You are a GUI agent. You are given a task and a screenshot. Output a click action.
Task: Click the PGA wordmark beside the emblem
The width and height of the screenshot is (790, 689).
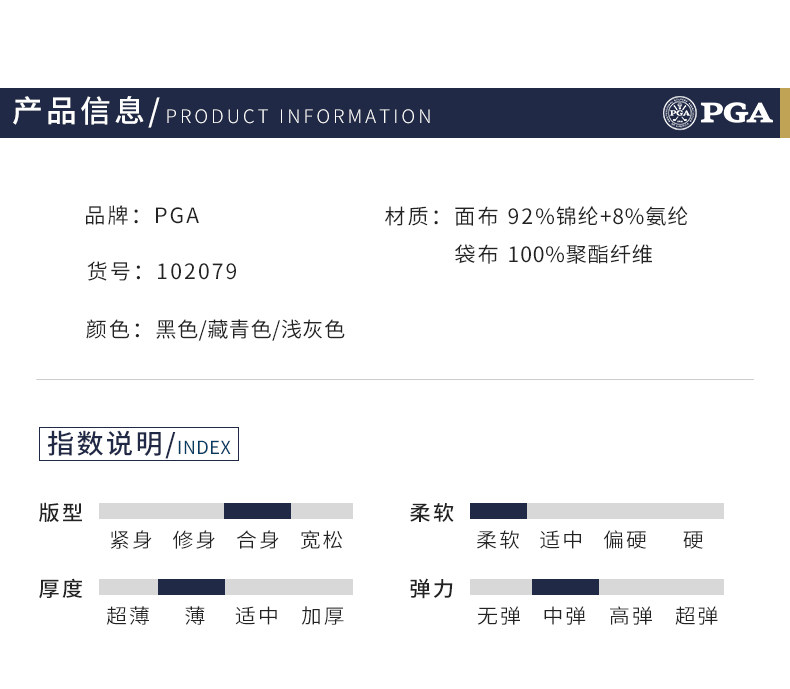736,113
